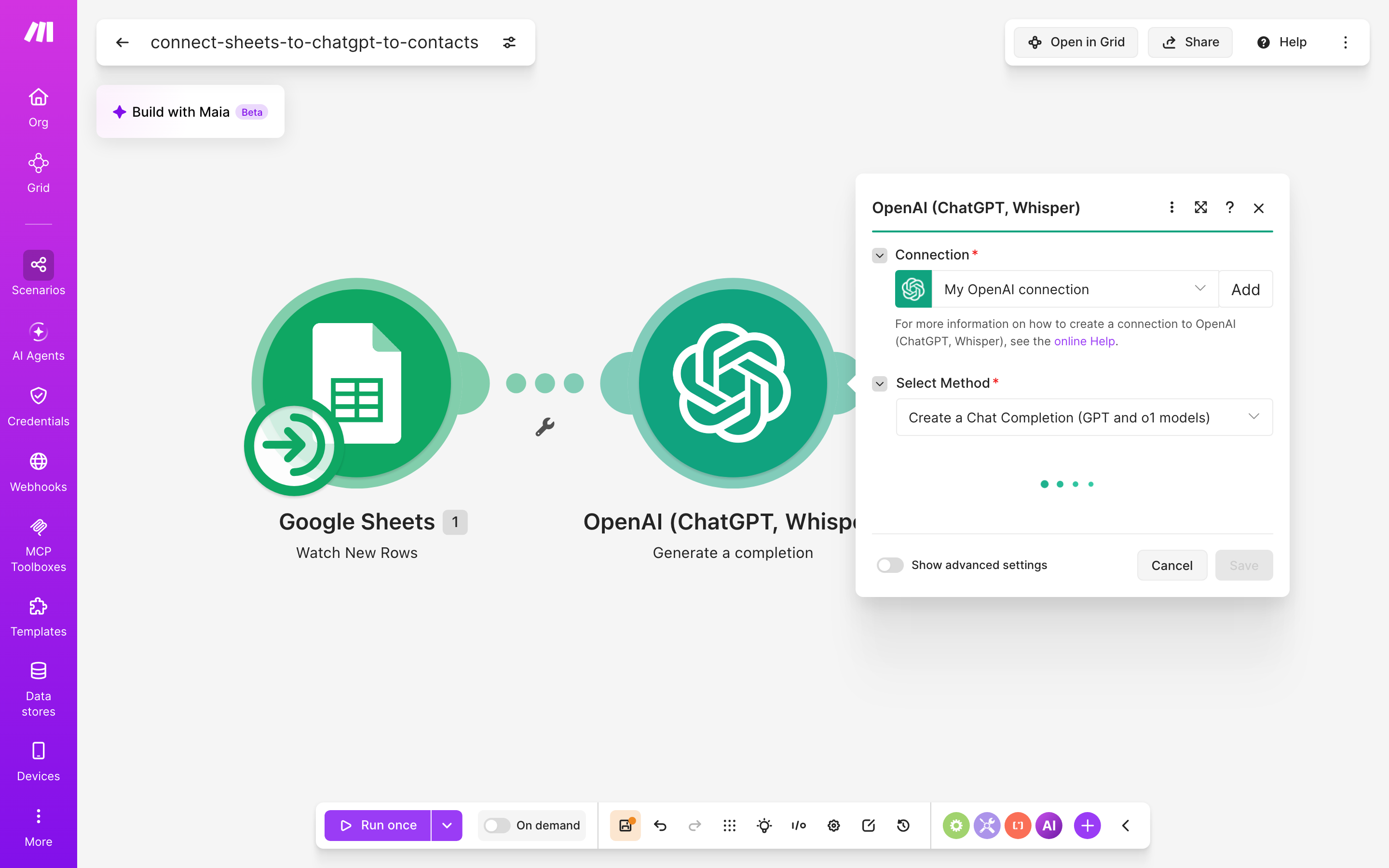This screenshot has width=1389, height=868.
Task: Click the purple AI icon in toolbar
Action: 1049,826
